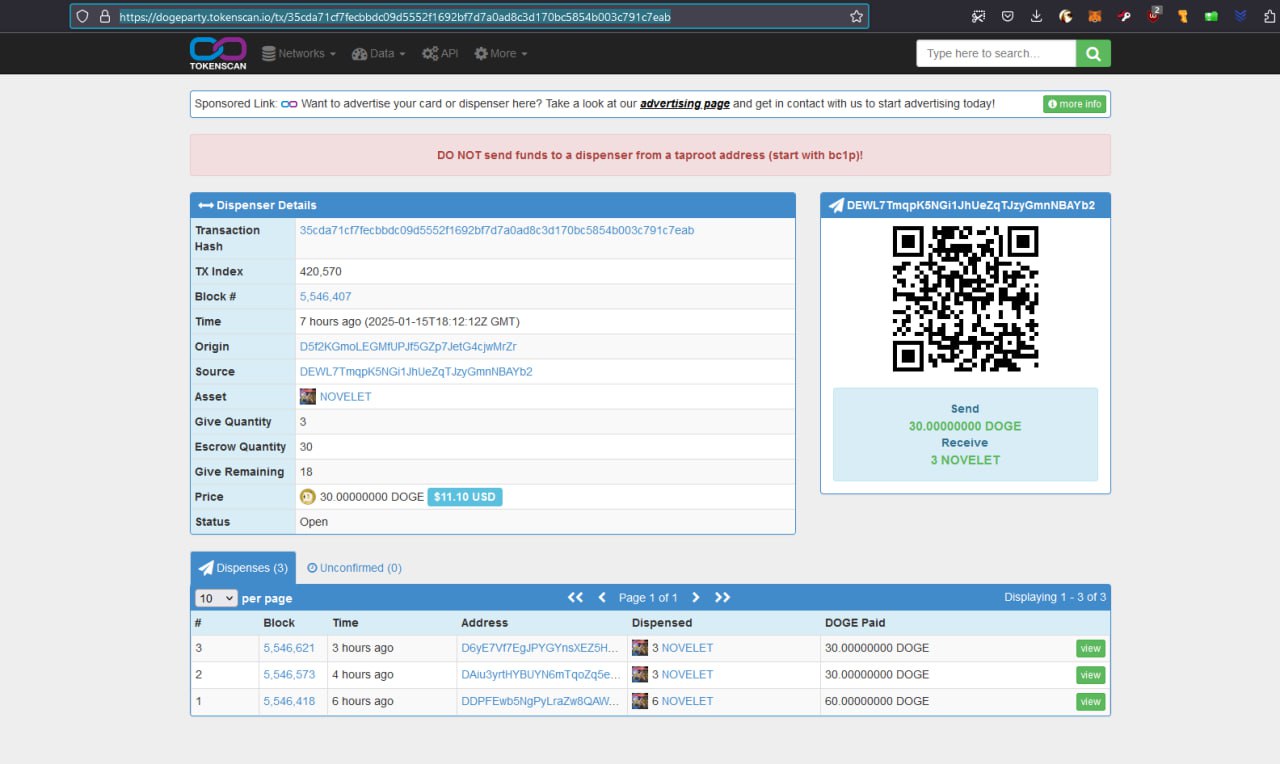The image size is (1280, 764).
Task: Click view button for 60 DOGE dispense
Action: tap(1090, 701)
